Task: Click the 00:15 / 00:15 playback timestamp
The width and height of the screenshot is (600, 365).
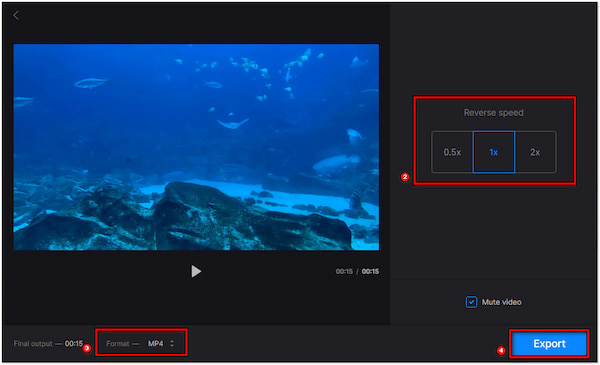Action: click(x=357, y=271)
